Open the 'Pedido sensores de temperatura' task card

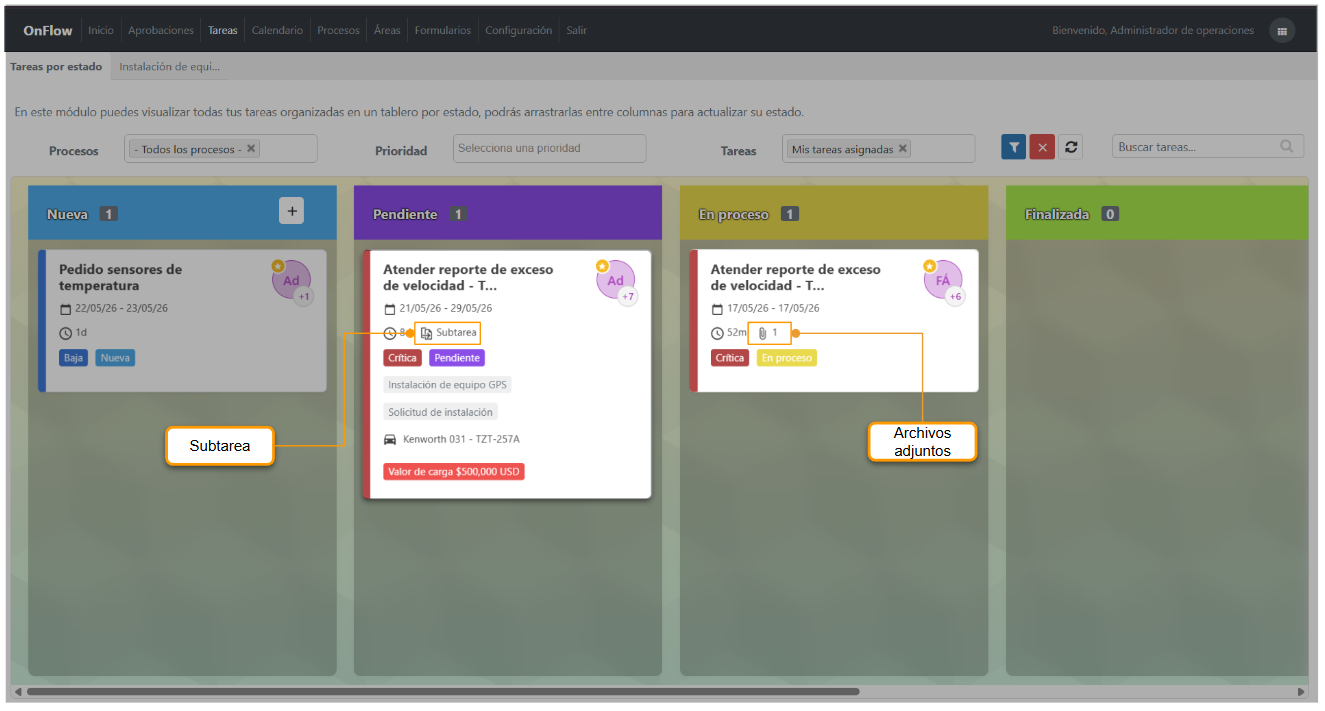coord(182,320)
